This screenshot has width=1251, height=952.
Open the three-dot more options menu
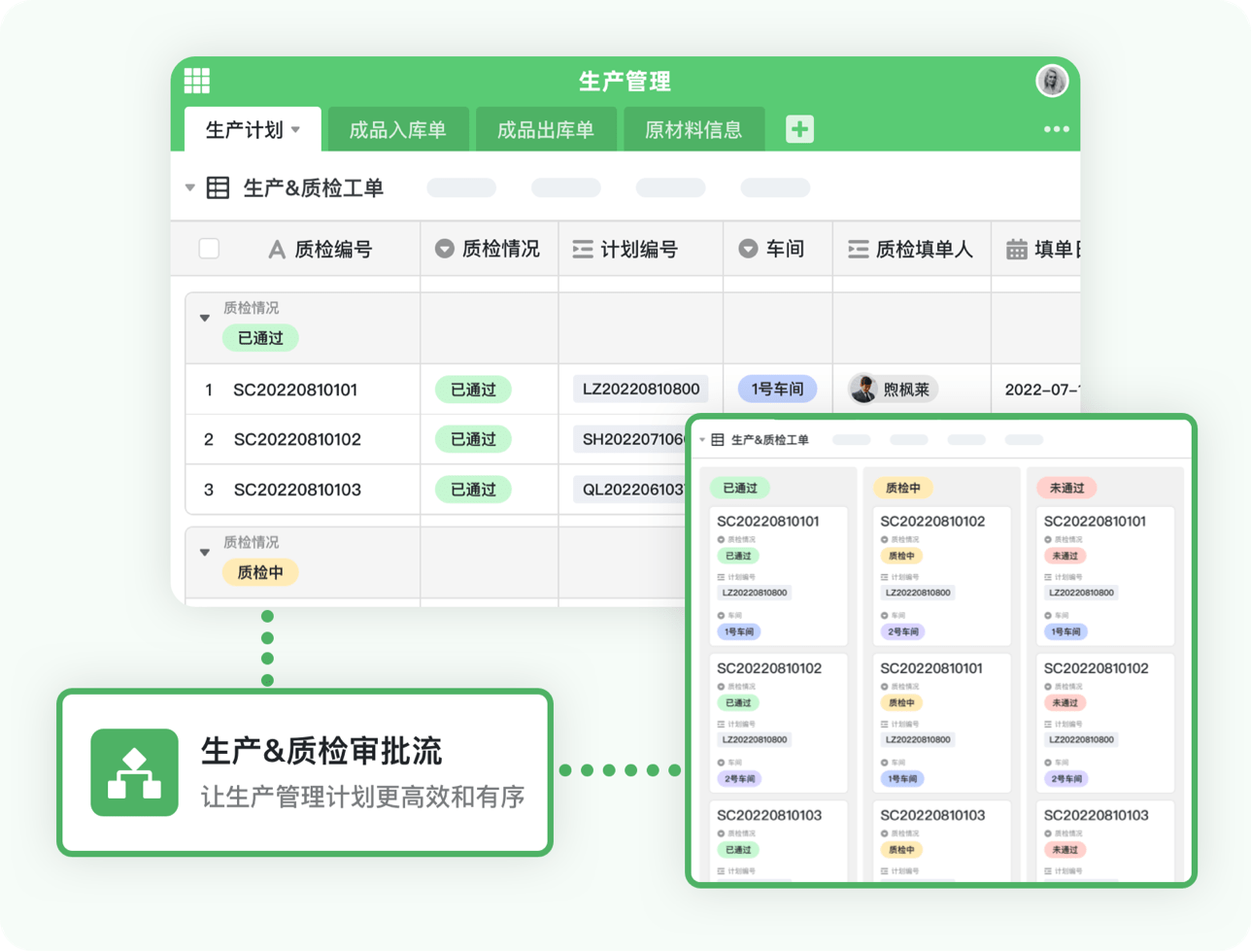pyautogui.click(x=1056, y=129)
